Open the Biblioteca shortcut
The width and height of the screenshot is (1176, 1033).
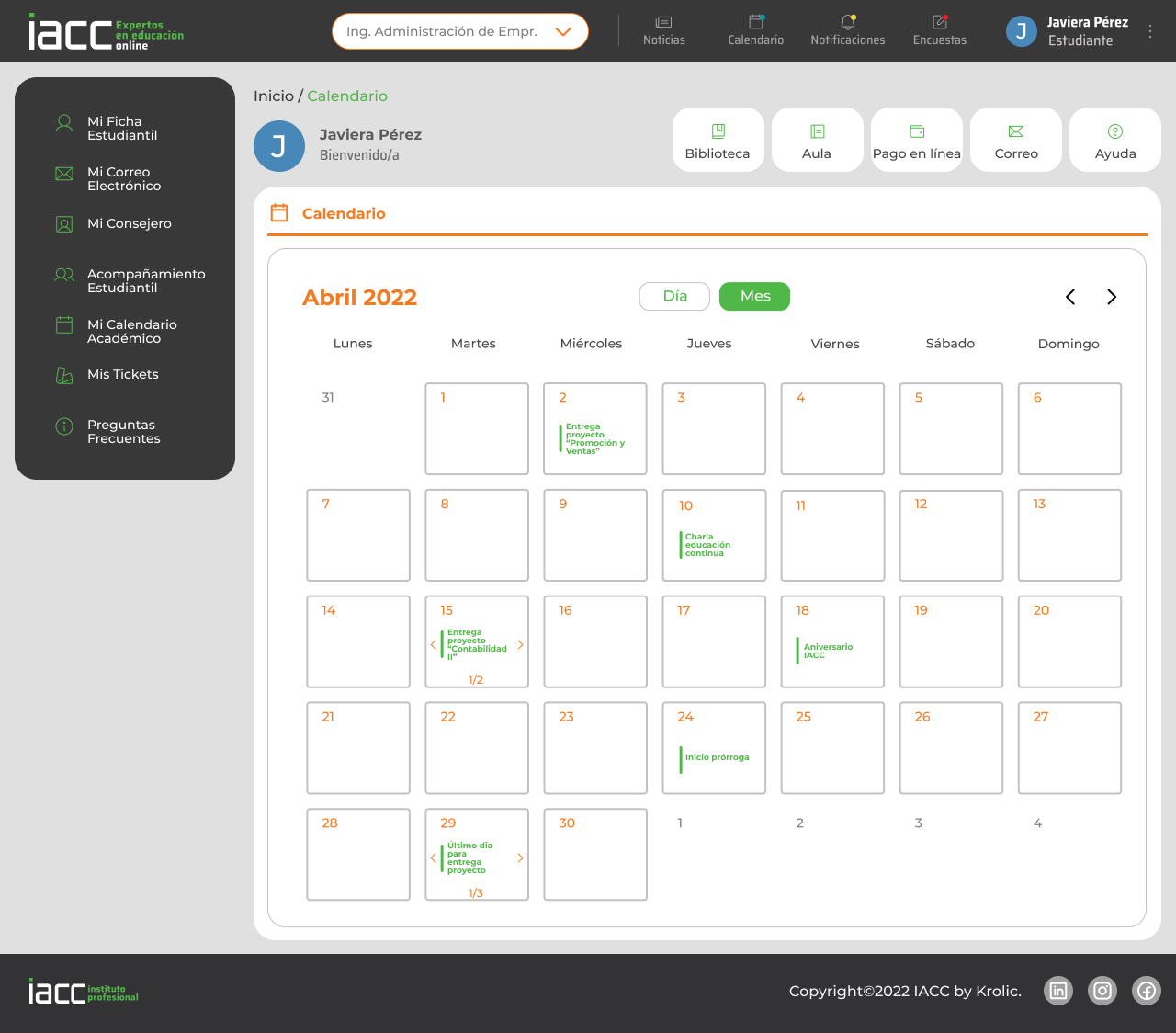[718, 141]
